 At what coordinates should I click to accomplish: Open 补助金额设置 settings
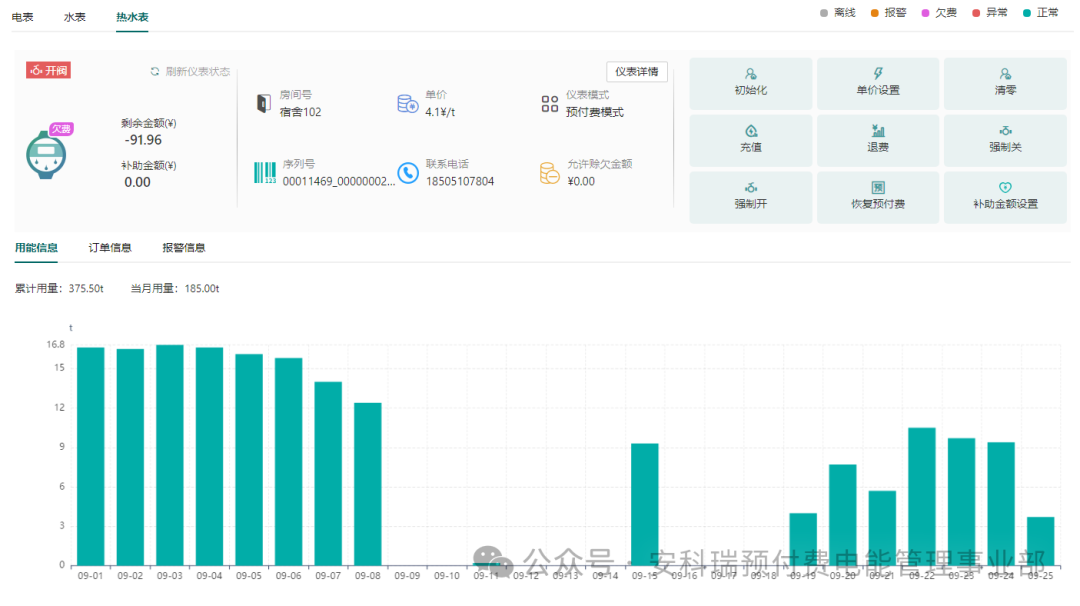point(1005,198)
